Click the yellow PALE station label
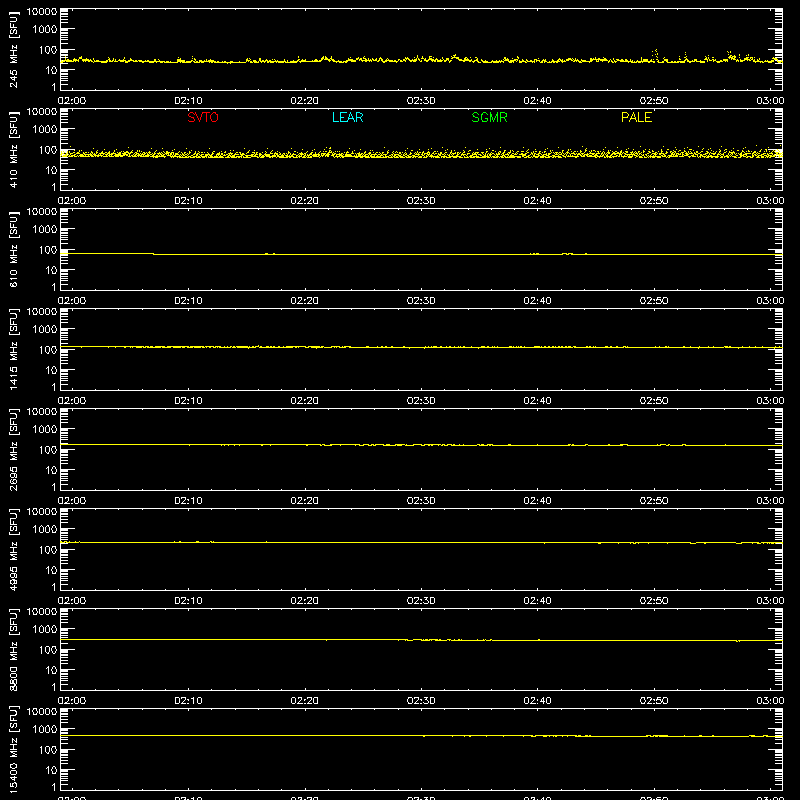The width and height of the screenshot is (800, 800). (x=636, y=117)
